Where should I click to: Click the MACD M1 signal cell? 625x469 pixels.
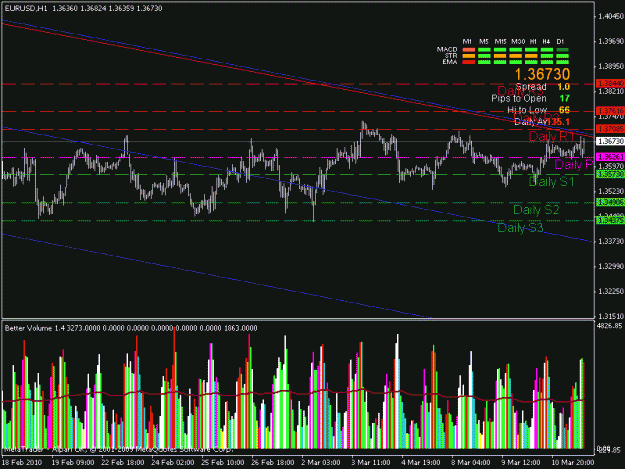[x=469, y=50]
